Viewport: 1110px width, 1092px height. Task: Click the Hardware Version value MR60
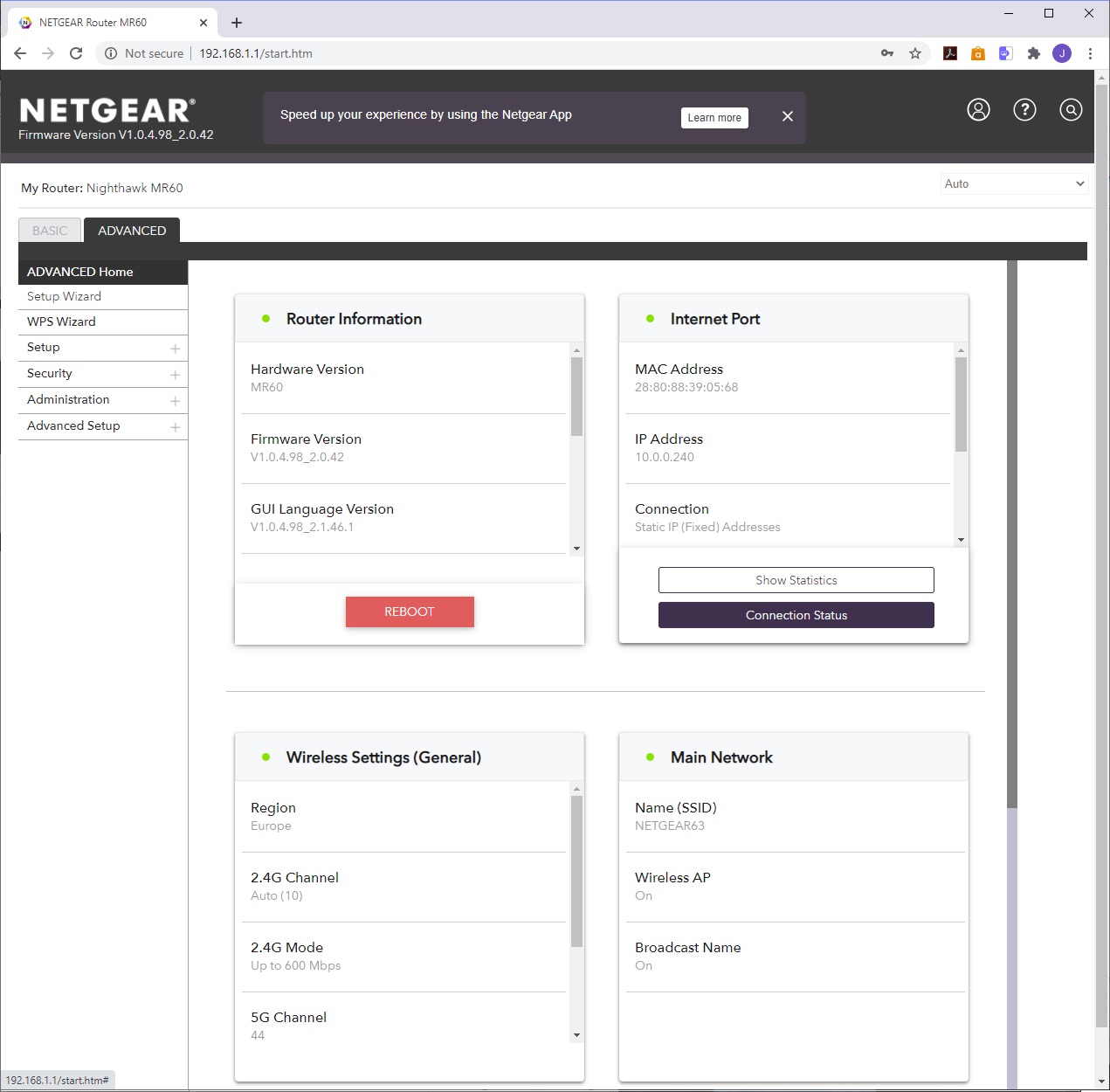pos(266,387)
